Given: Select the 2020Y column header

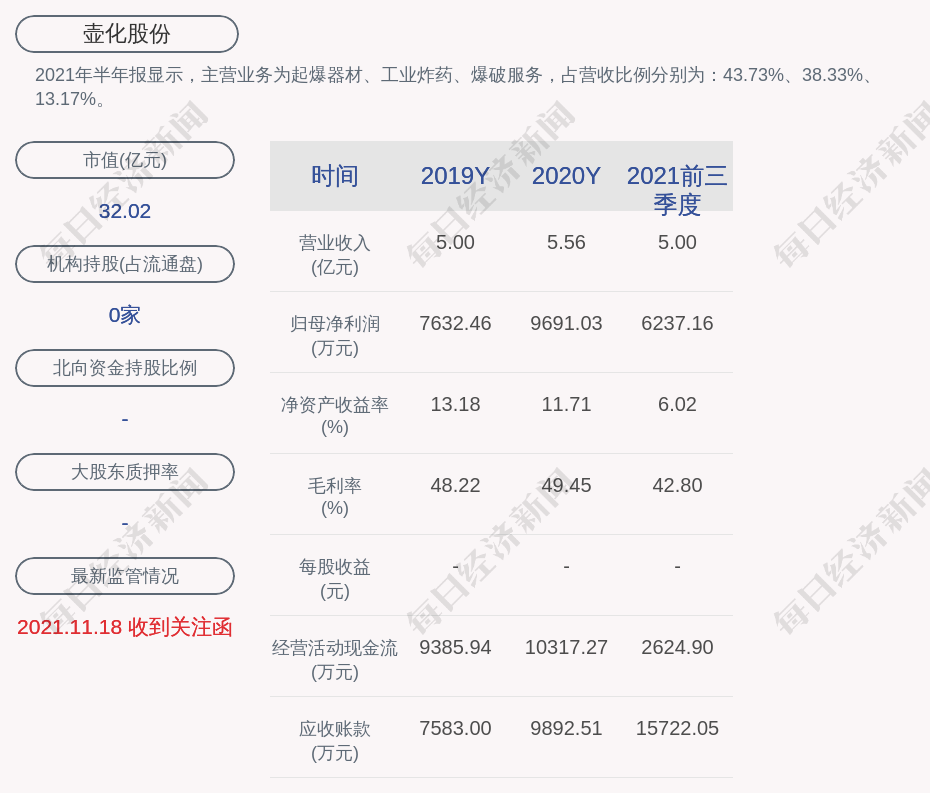Looking at the screenshot, I should pos(566,176).
